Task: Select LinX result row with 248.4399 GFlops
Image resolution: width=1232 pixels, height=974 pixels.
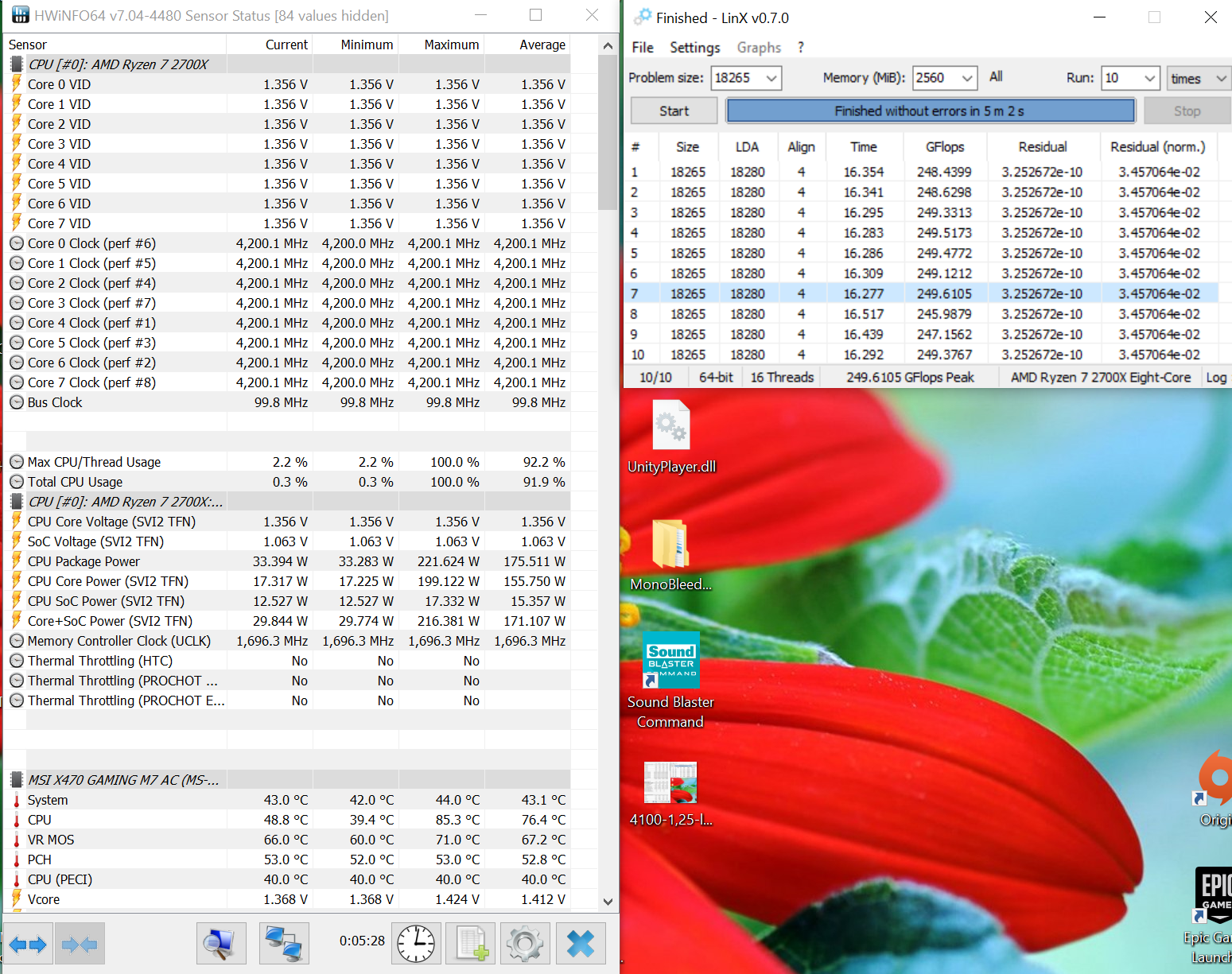Action: click(923, 172)
